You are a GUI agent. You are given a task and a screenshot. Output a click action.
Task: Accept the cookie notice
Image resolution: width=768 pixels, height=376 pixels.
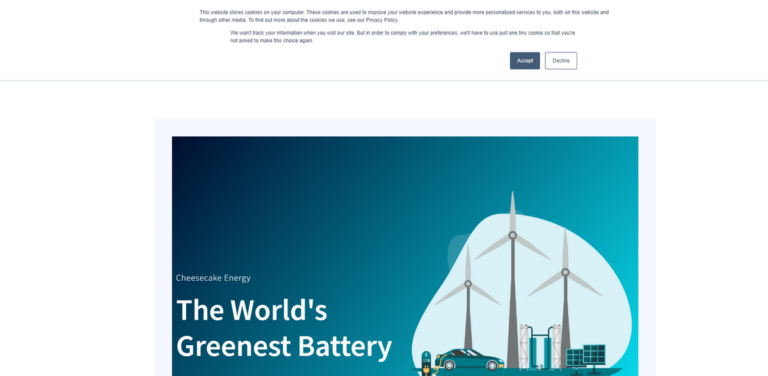[x=525, y=61]
